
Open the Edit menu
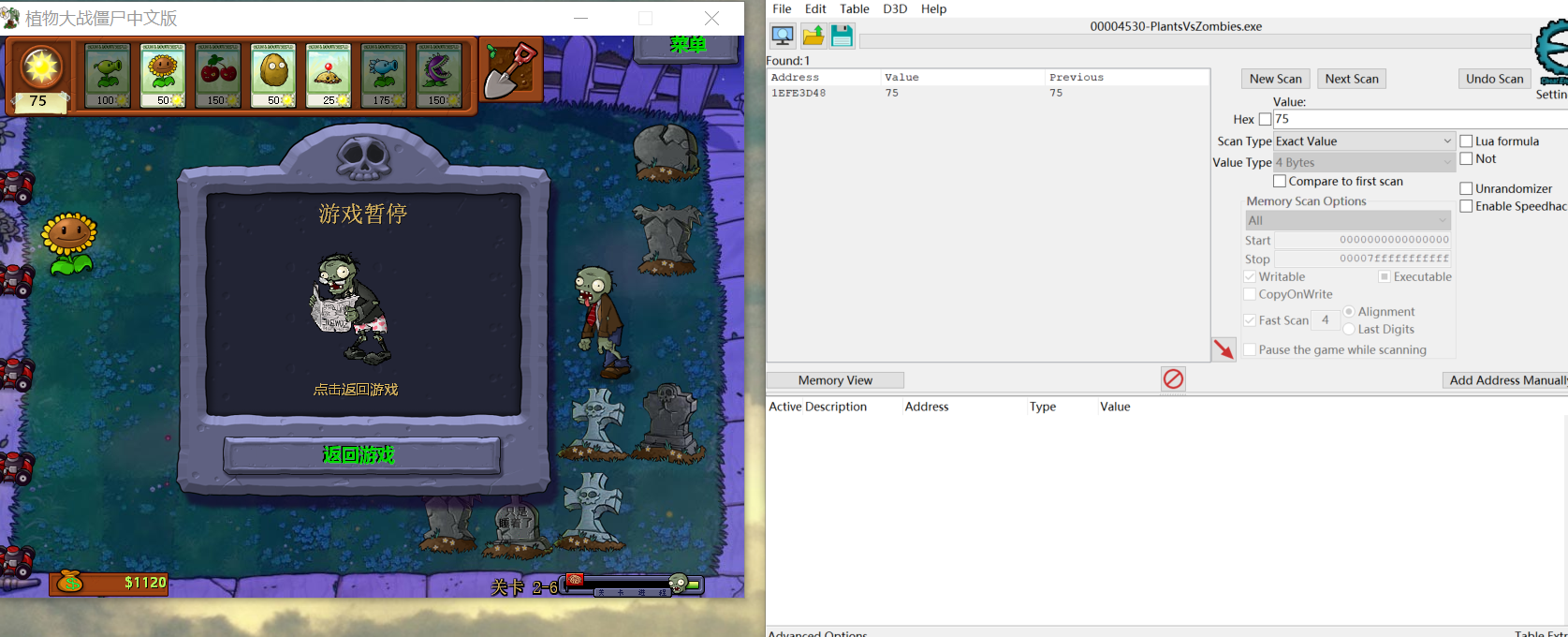815,8
